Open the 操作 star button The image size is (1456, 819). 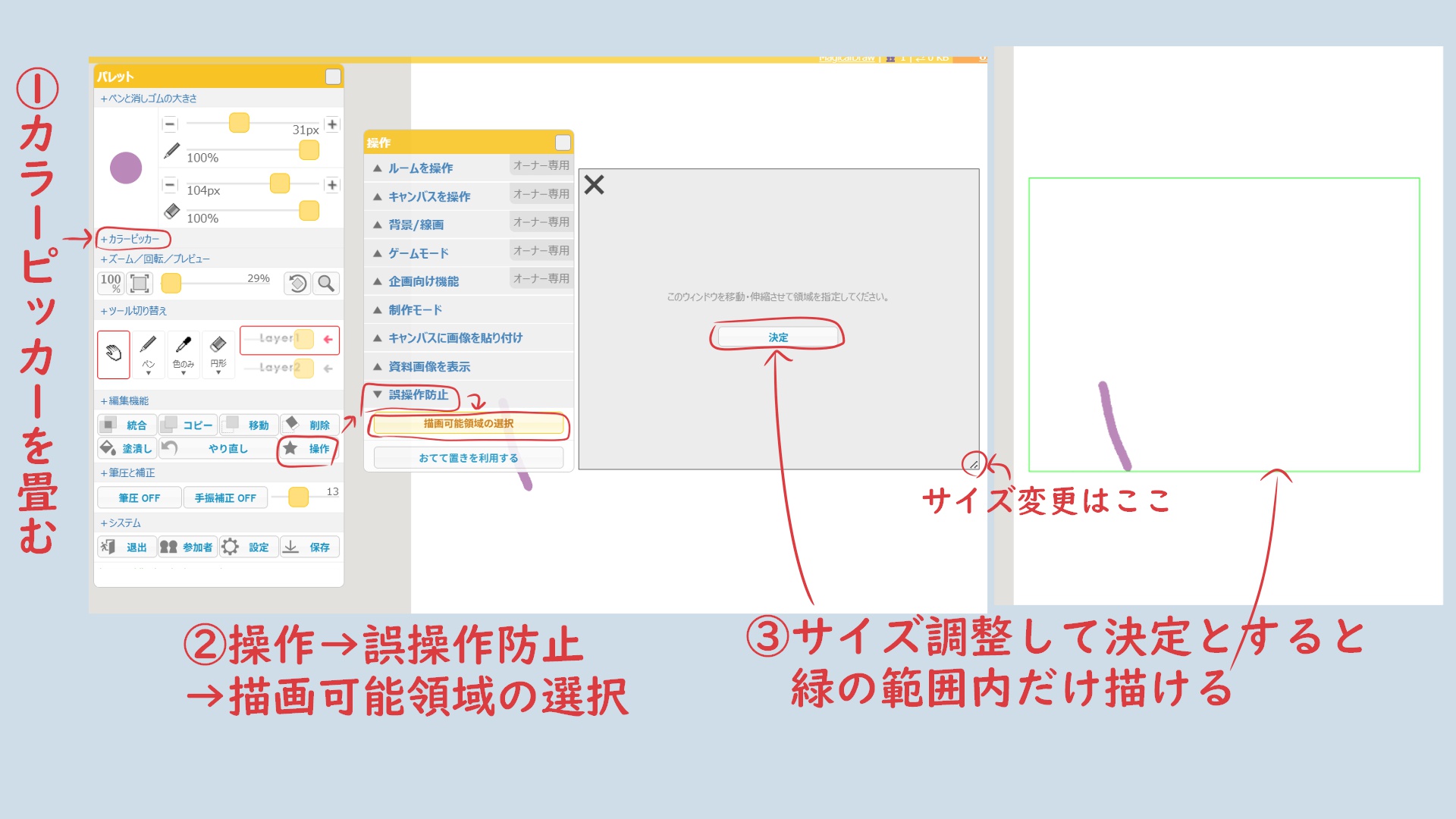(307, 448)
